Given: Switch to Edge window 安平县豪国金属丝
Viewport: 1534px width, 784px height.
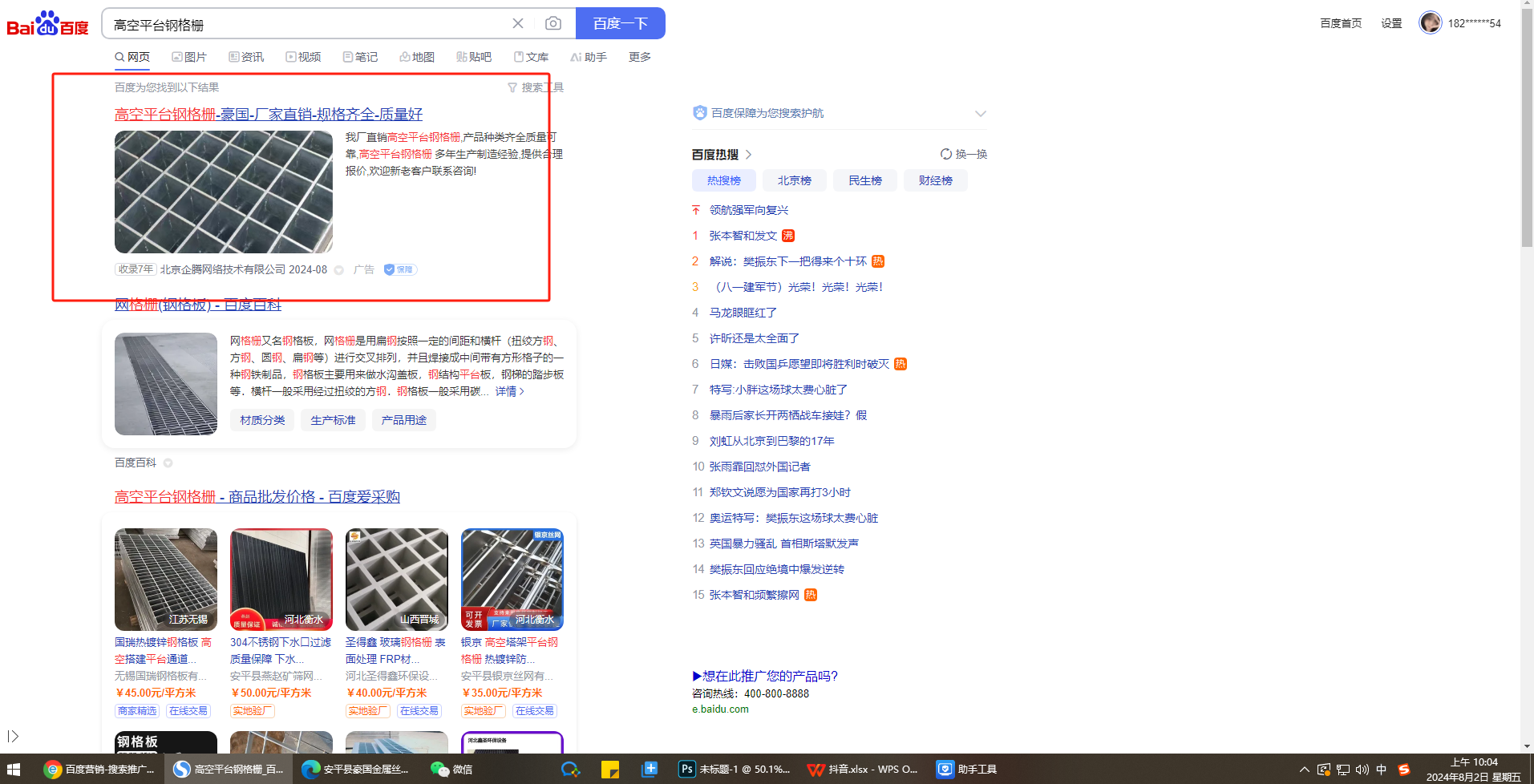Looking at the screenshot, I should point(355,770).
